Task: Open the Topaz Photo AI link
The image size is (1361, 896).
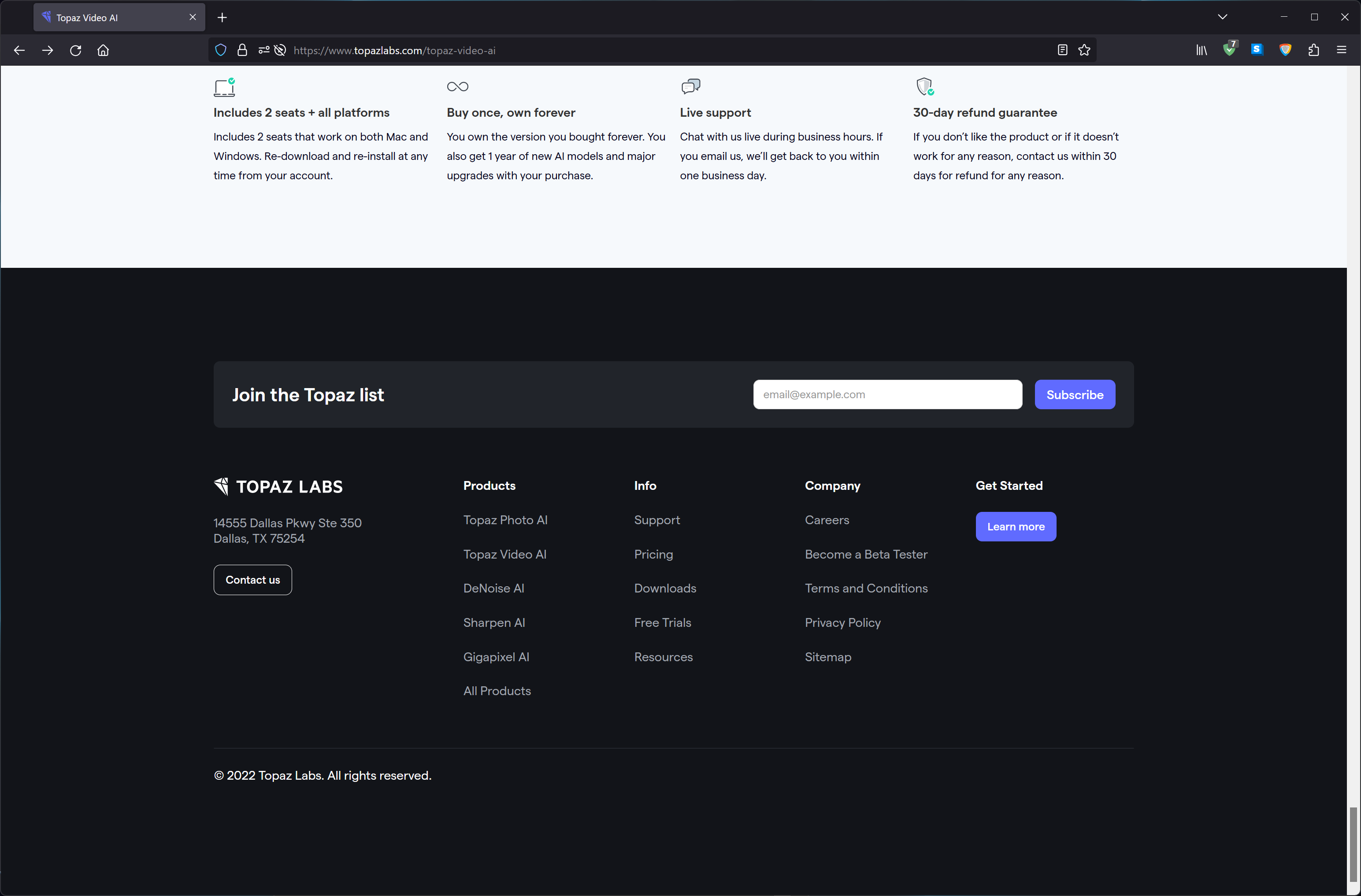Action: [505, 520]
